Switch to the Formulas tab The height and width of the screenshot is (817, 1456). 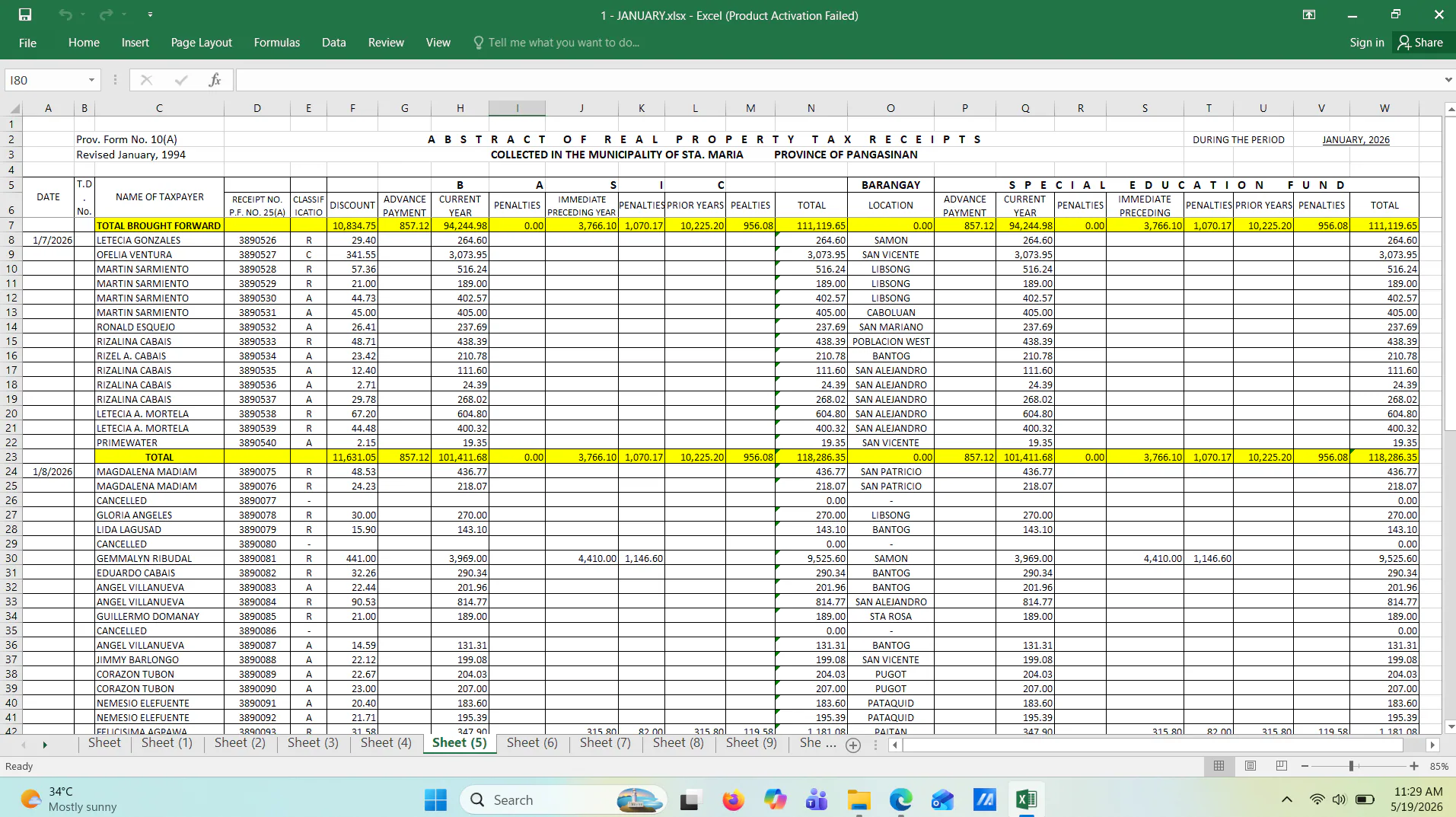(x=277, y=43)
